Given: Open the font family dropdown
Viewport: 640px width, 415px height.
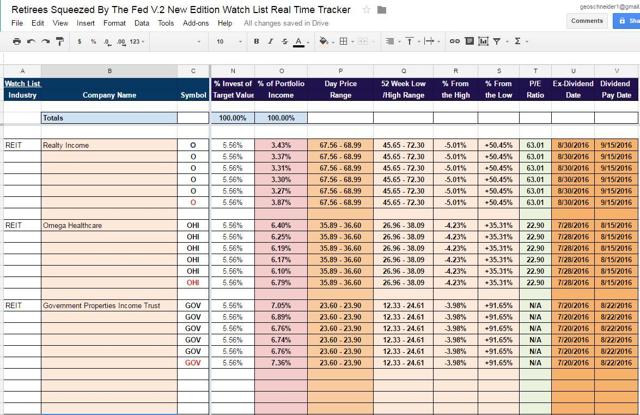Looking at the screenshot, I should click(178, 42).
